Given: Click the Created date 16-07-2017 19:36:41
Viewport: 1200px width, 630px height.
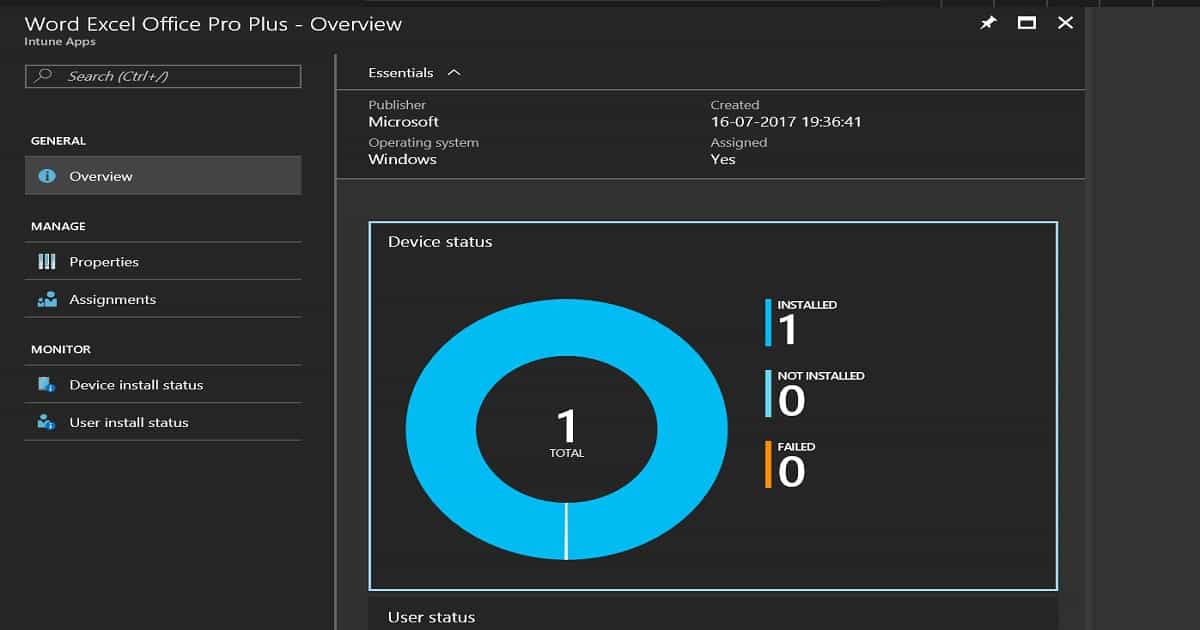Looking at the screenshot, I should point(786,122).
